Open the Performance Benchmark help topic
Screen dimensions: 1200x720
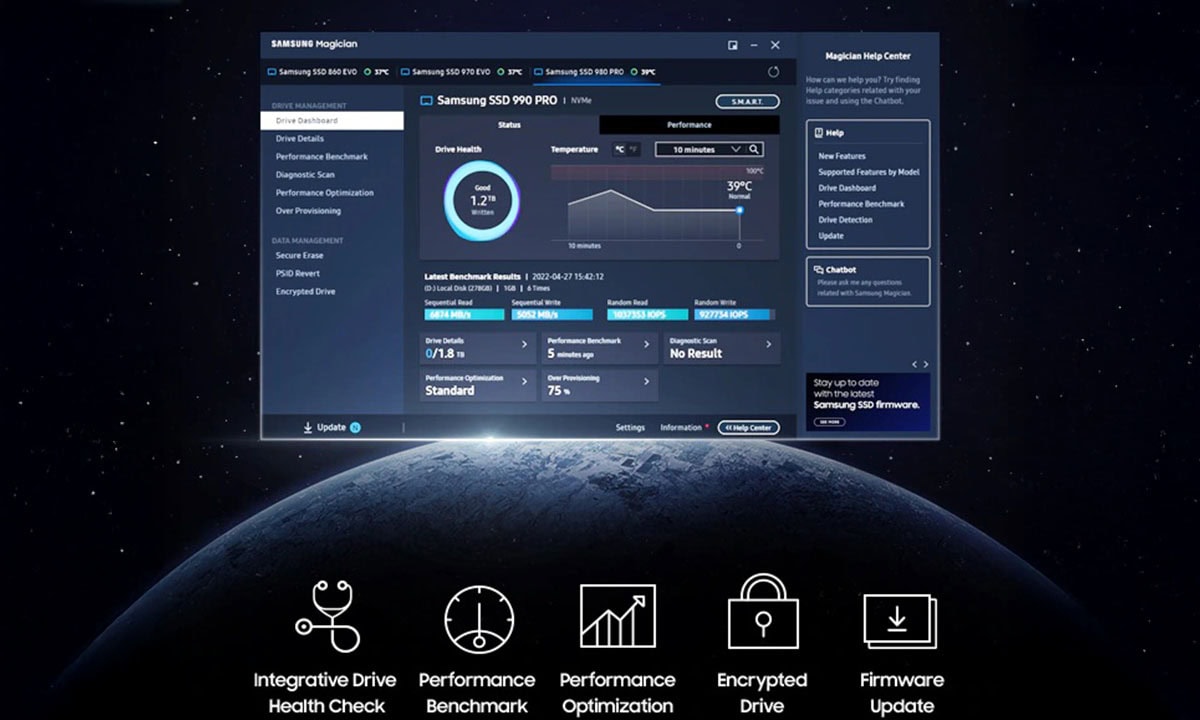click(x=861, y=204)
